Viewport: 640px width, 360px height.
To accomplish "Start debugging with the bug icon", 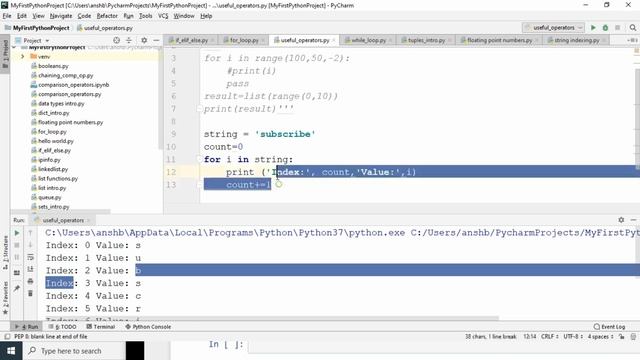I will point(605,28).
